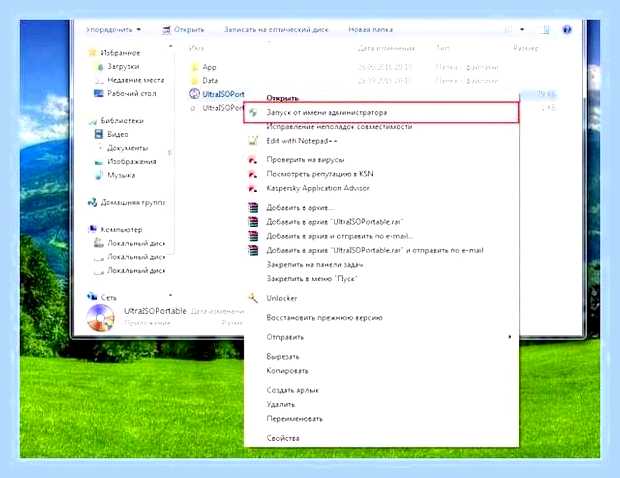The width and height of the screenshot is (620, 478).
Task: Click WinRAR icon beside Добавить в архив...
Action: (x=253, y=208)
